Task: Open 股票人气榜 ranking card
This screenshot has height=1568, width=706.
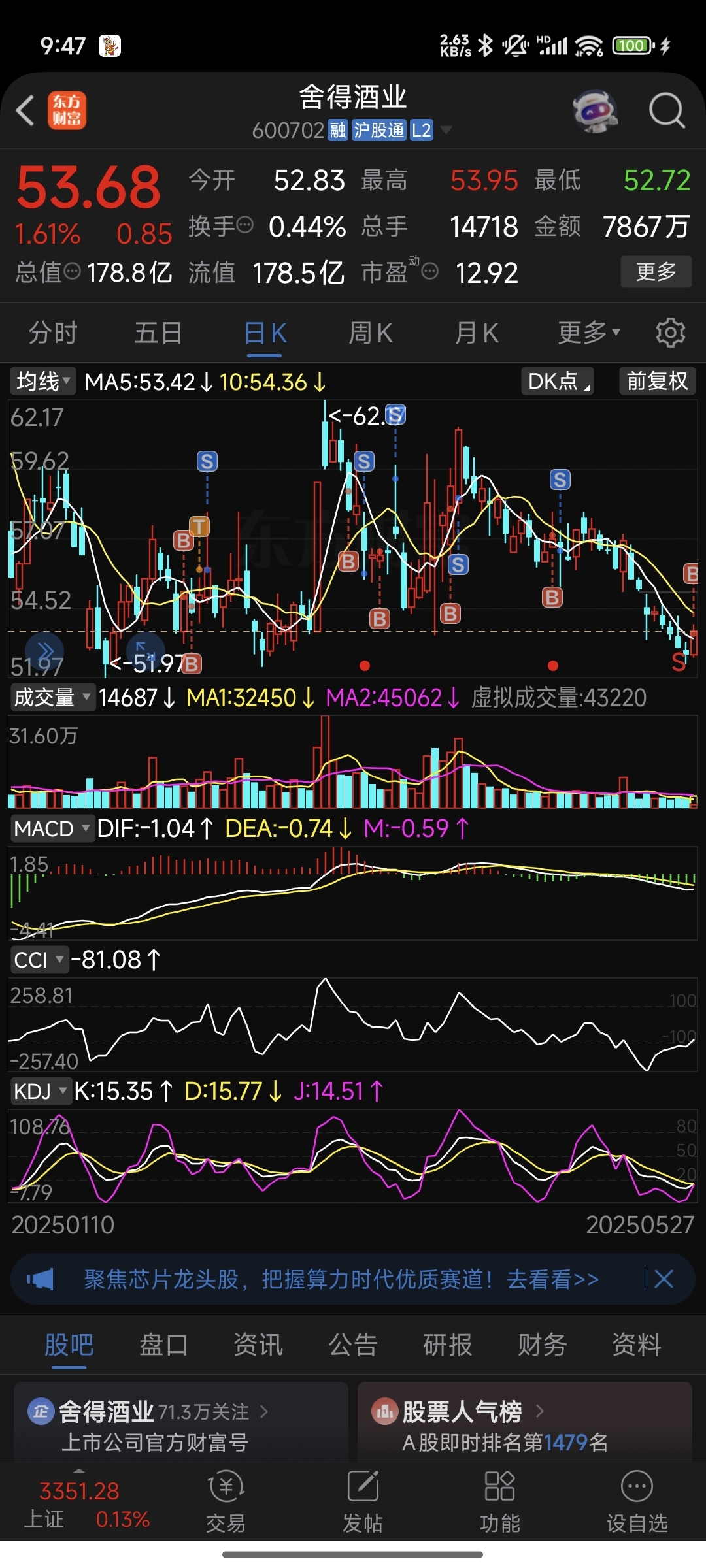Action: pyautogui.click(x=525, y=1422)
